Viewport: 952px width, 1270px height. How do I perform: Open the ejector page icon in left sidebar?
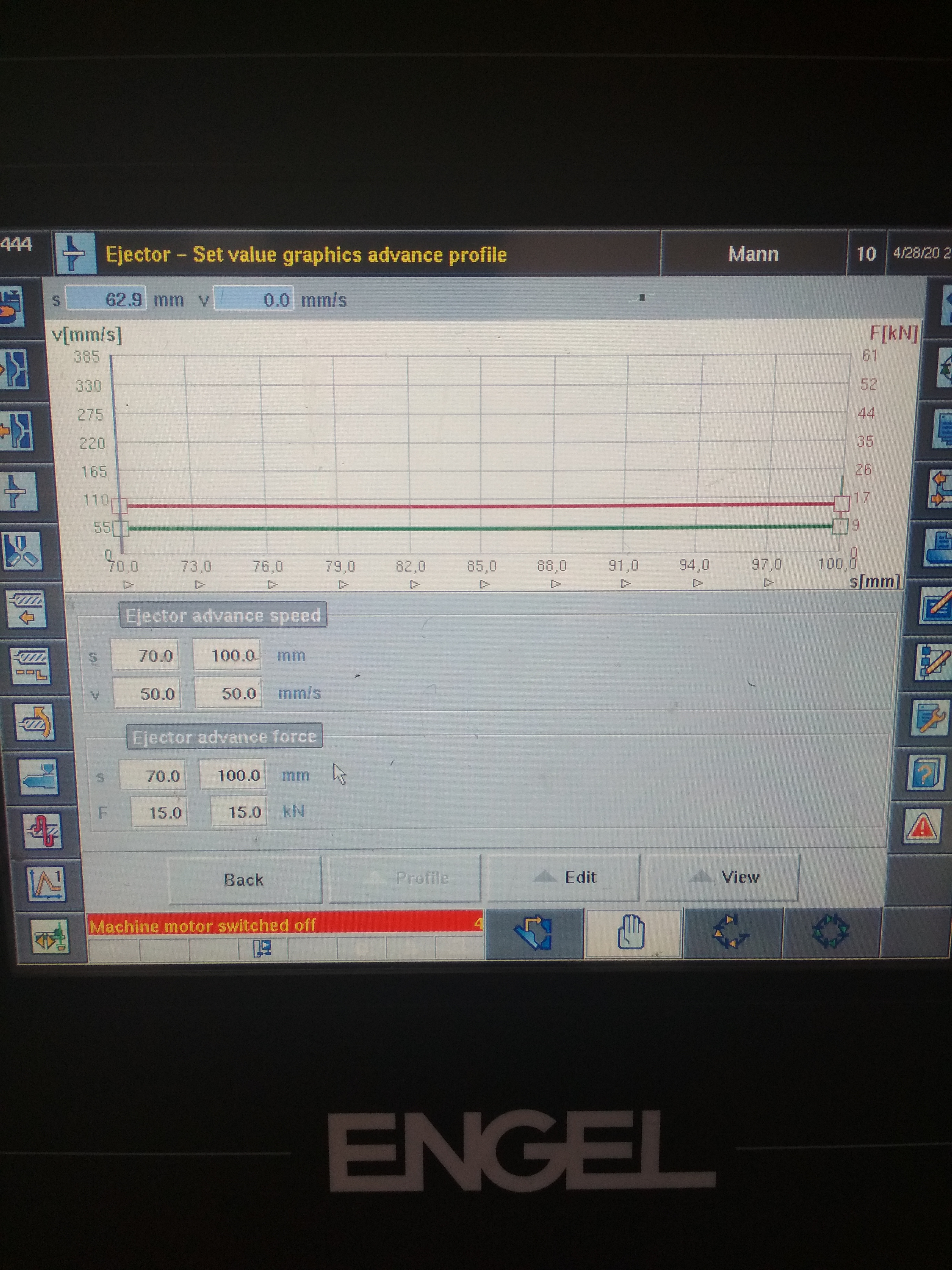[x=18, y=492]
